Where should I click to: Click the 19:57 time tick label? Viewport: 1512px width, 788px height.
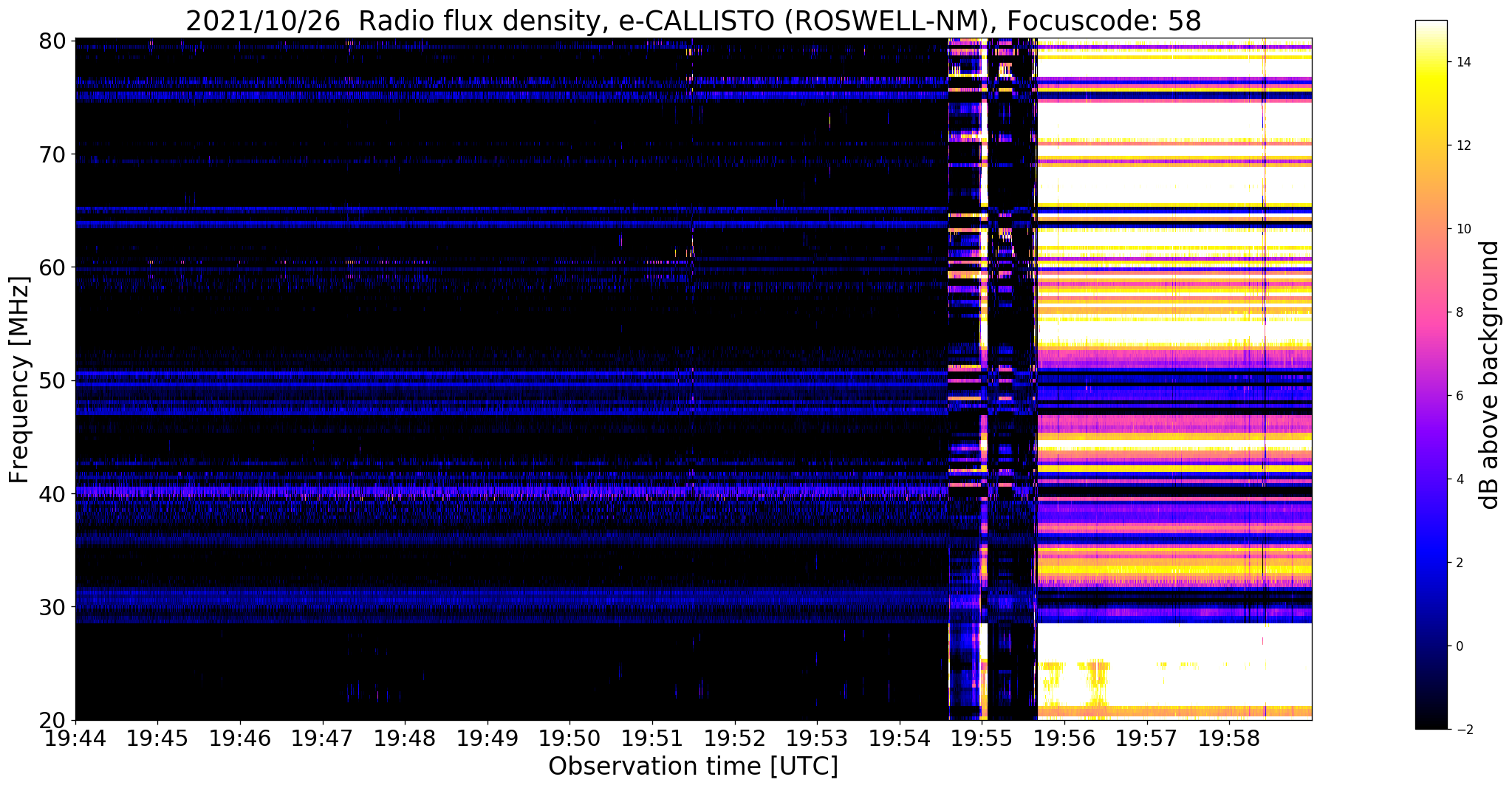1147,739
